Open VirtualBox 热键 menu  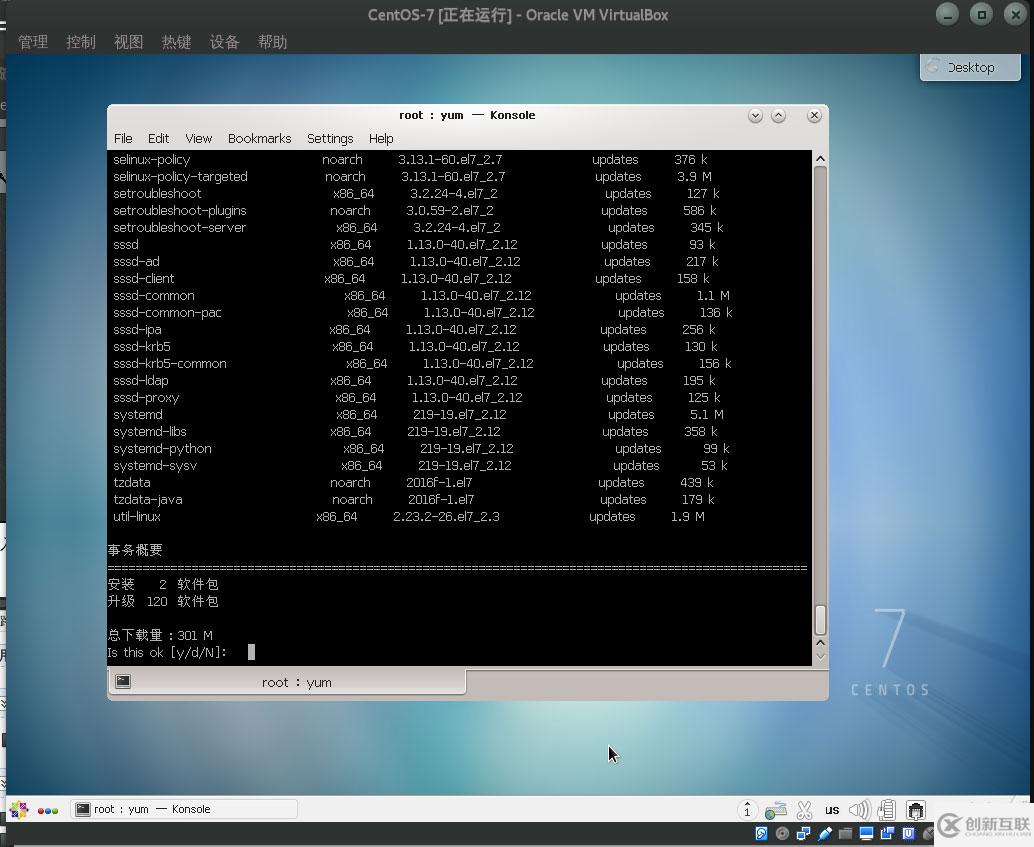coord(177,42)
